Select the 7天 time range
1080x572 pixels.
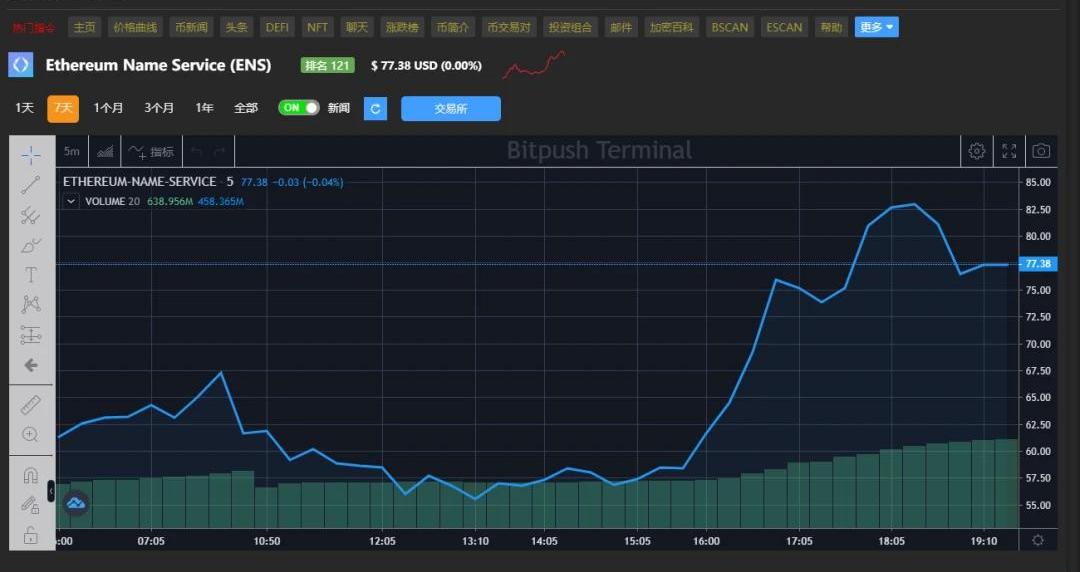pyautogui.click(x=63, y=108)
